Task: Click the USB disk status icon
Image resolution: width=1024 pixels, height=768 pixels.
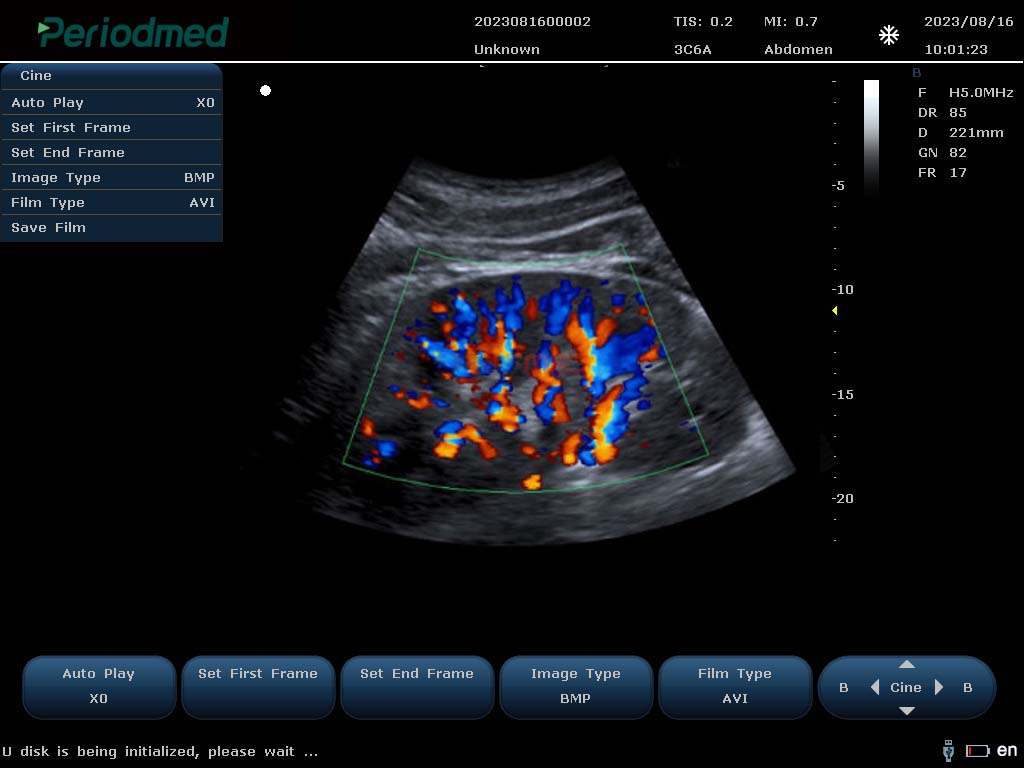Action: [x=948, y=750]
